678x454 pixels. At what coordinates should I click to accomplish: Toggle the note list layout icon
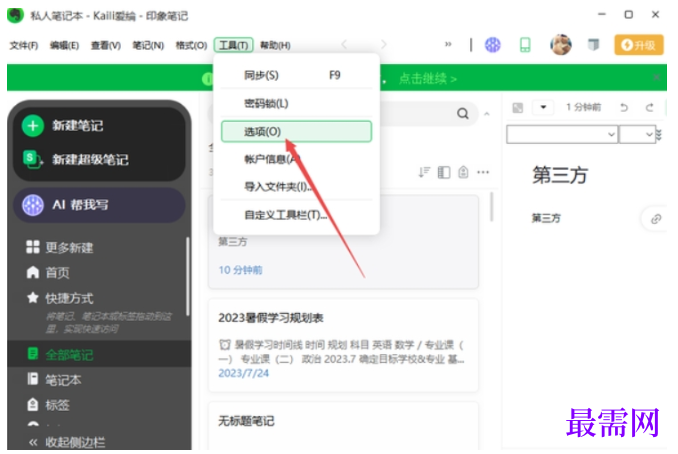click(444, 172)
